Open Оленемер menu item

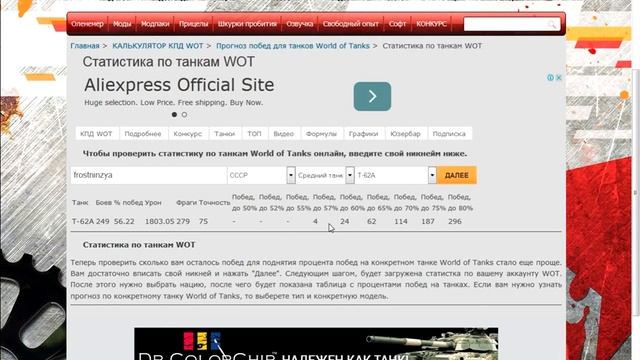coord(87,24)
